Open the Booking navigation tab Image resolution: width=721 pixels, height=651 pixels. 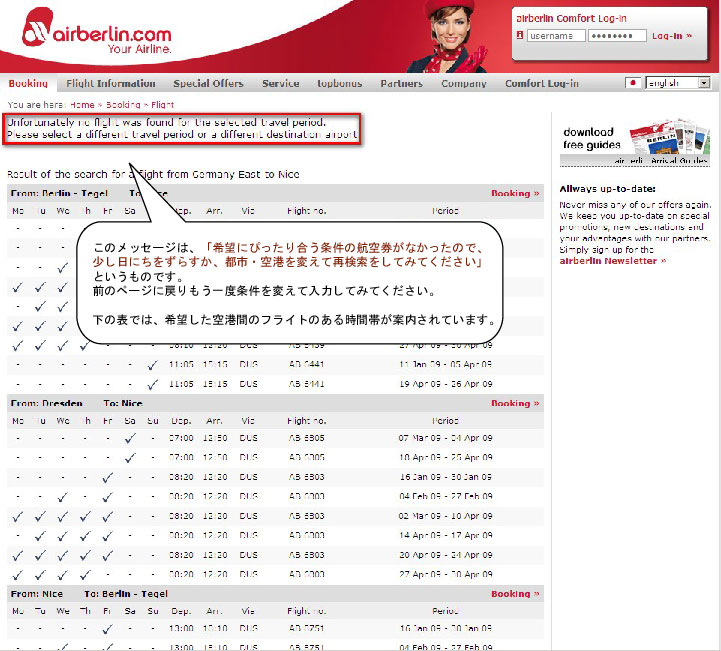coord(28,84)
